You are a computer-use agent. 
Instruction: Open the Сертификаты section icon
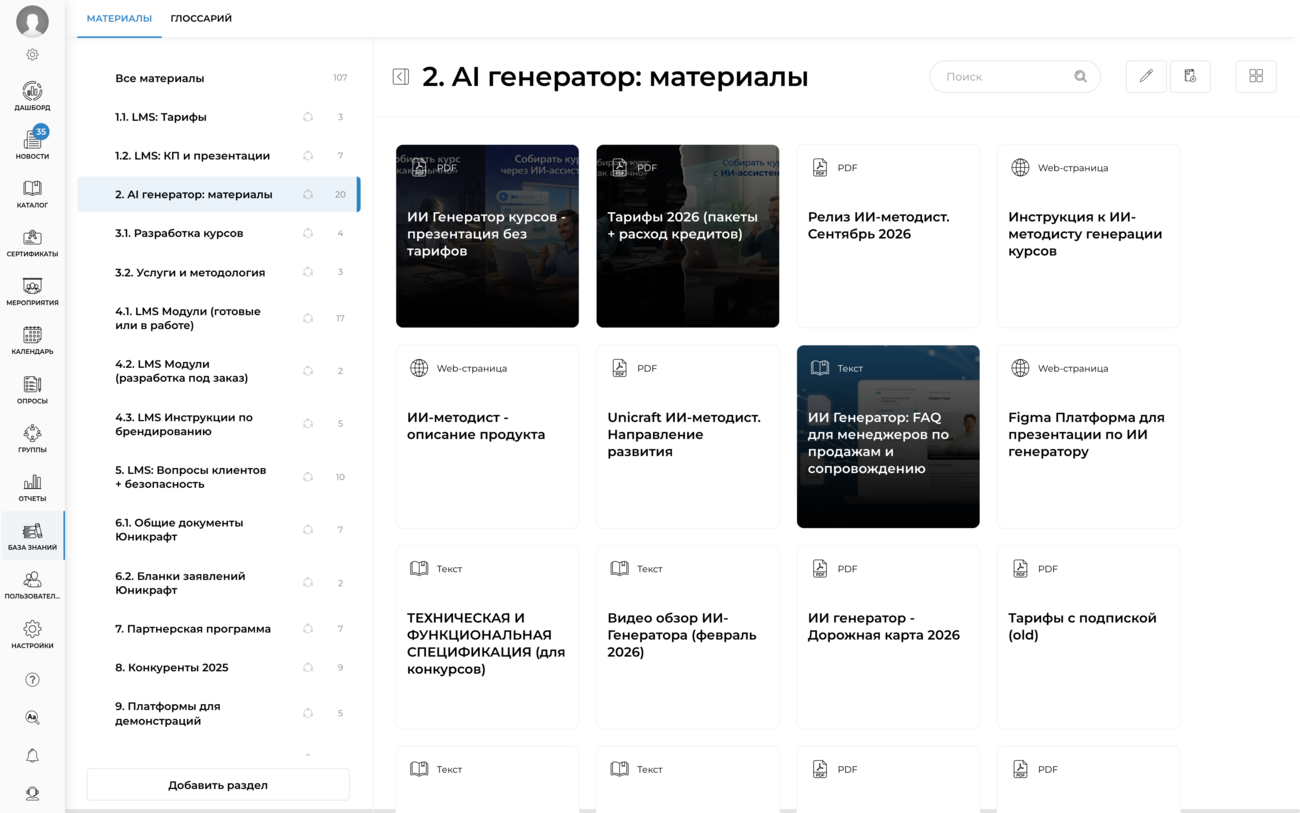pyautogui.click(x=32, y=243)
